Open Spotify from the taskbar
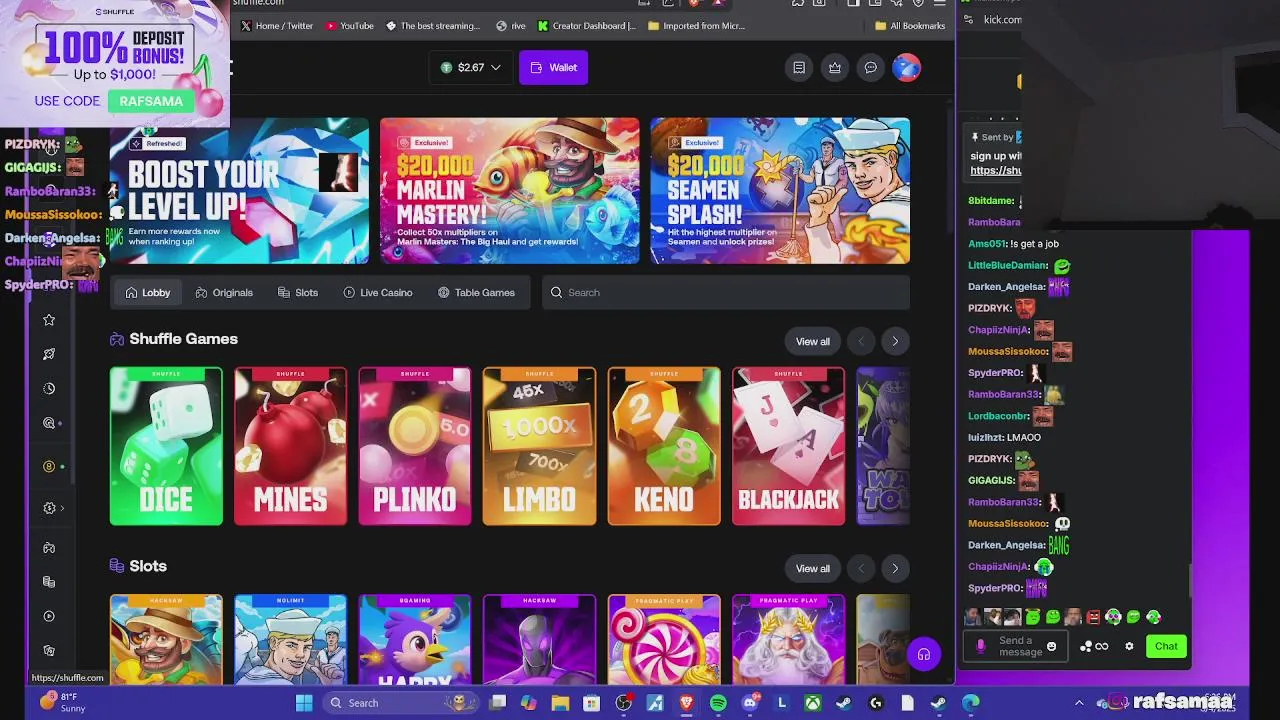Screen dimensions: 1280x720 pos(718,703)
